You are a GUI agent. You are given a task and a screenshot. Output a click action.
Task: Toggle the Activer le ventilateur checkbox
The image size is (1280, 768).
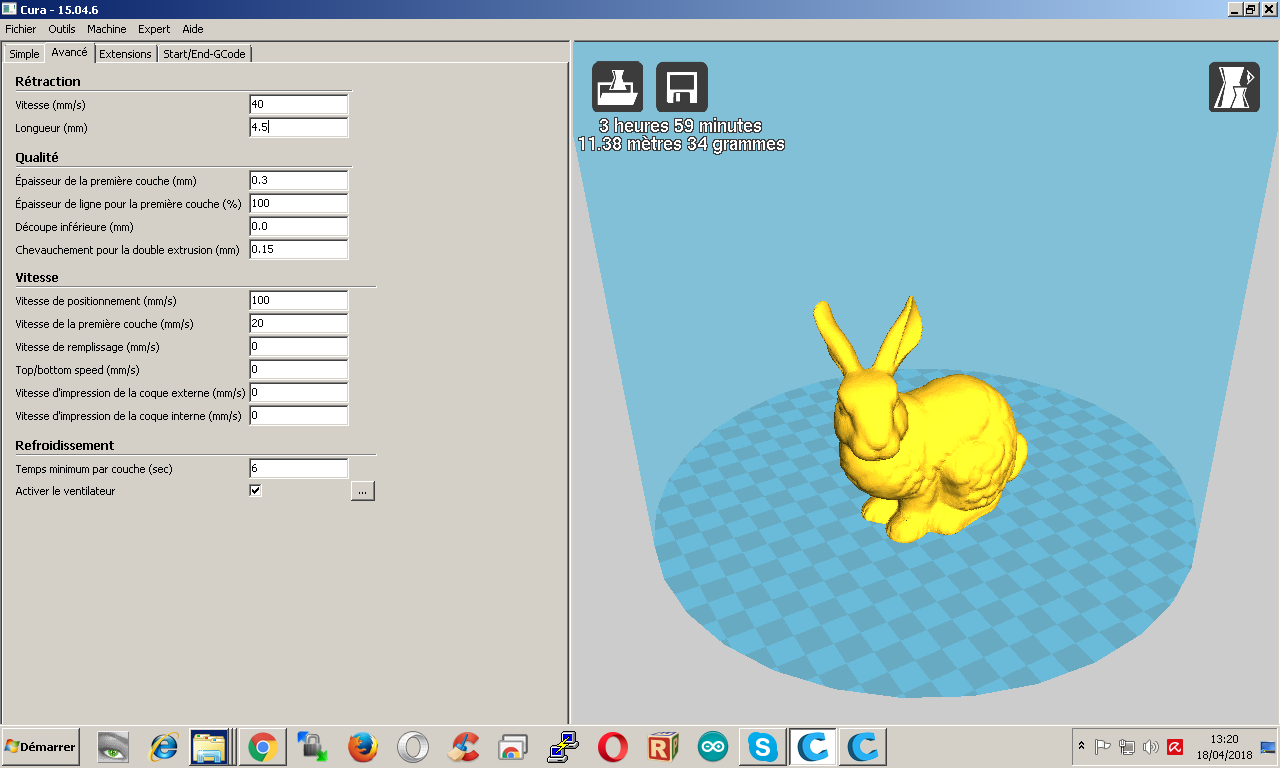coord(255,491)
